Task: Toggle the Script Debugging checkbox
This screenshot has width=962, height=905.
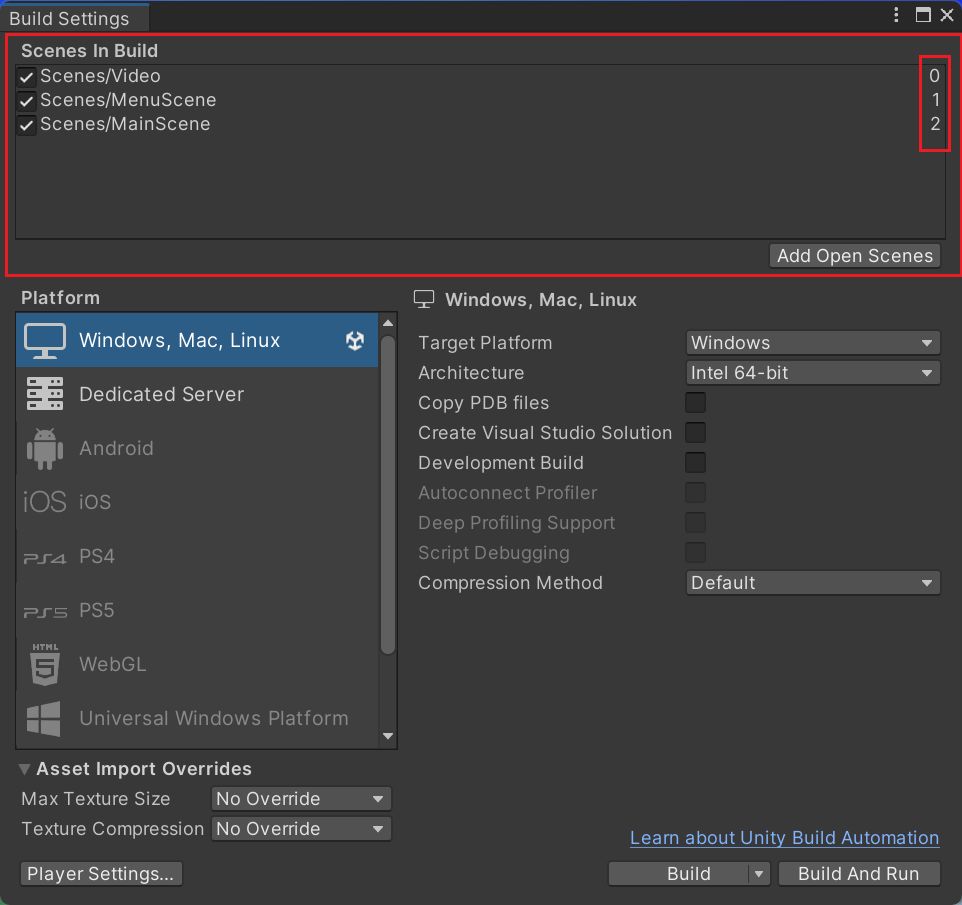Action: click(695, 553)
